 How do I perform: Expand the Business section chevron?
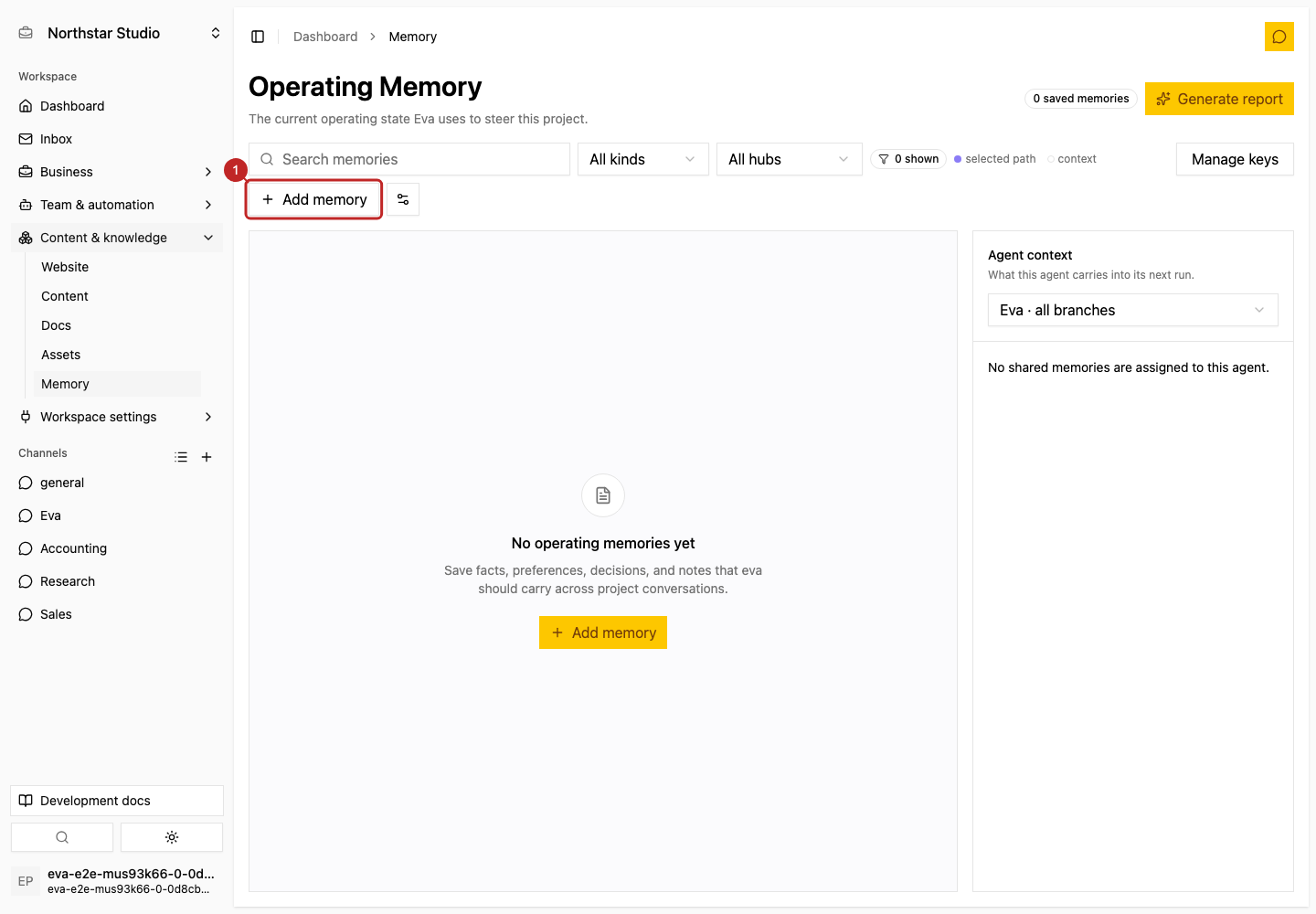pyautogui.click(x=208, y=172)
